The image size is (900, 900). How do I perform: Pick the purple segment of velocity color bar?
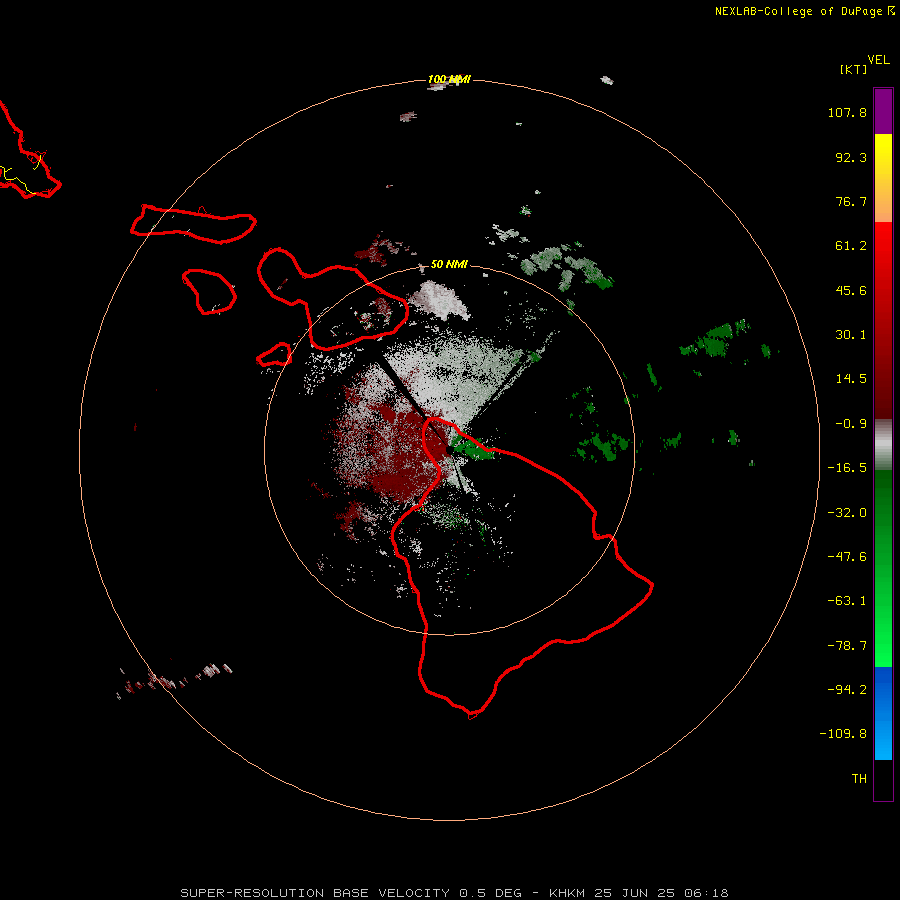coord(883,111)
